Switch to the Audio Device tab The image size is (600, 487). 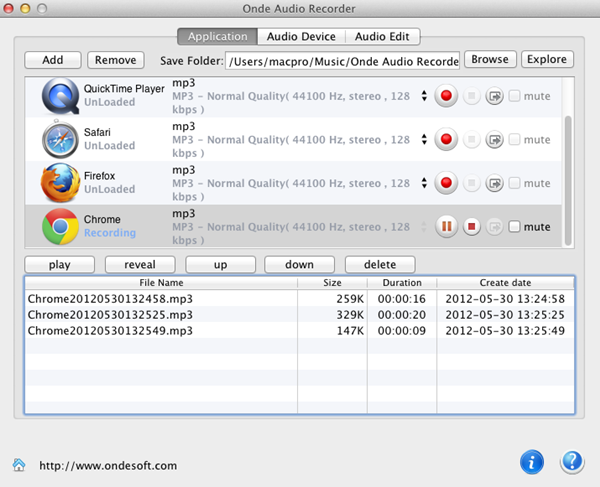tap(300, 37)
